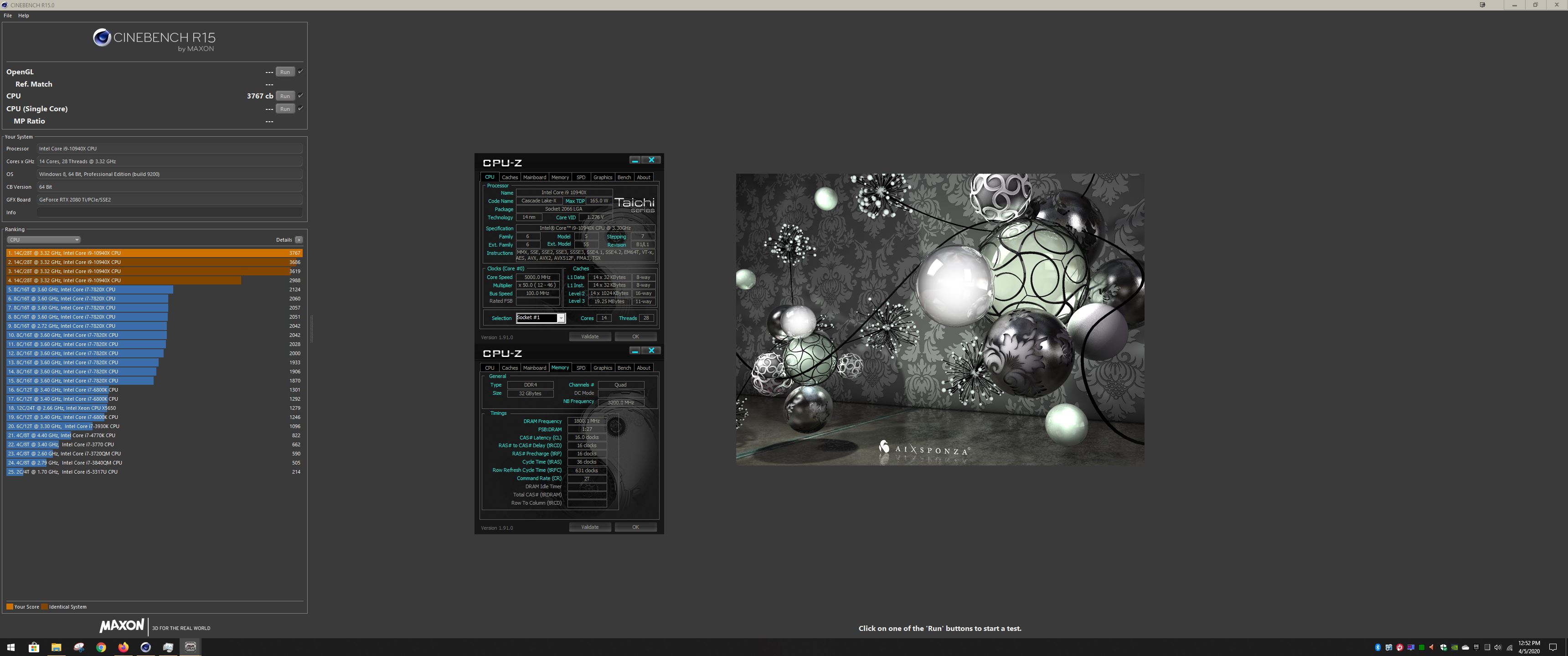Image resolution: width=1568 pixels, height=656 pixels.
Task: Open SPD tab in upper CPU-Z window
Action: [x=581, y=177]
